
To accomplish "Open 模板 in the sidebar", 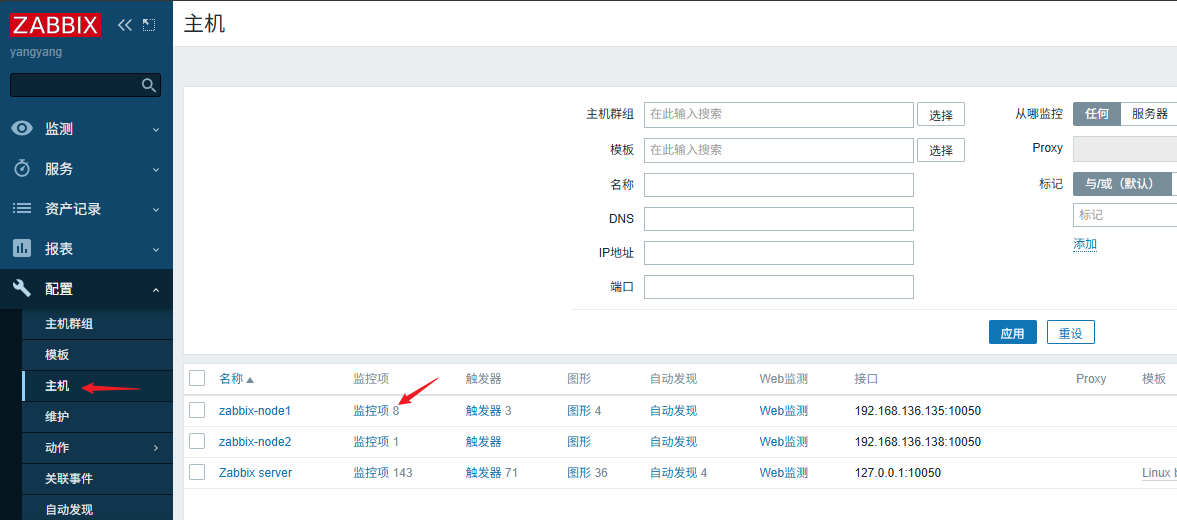I will (x=57, y=354).
